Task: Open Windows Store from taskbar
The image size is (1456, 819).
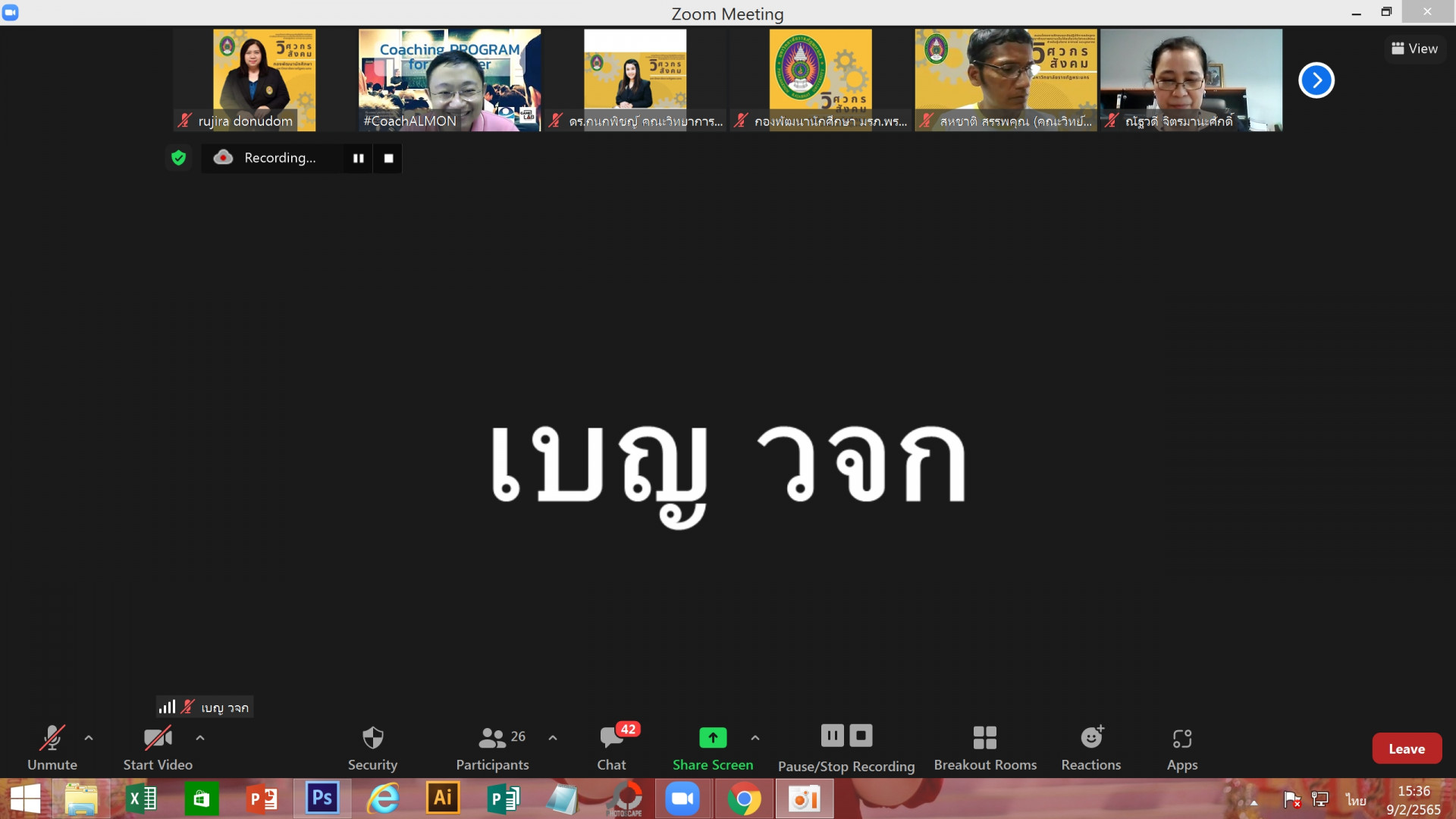Action: pos(202,799)
